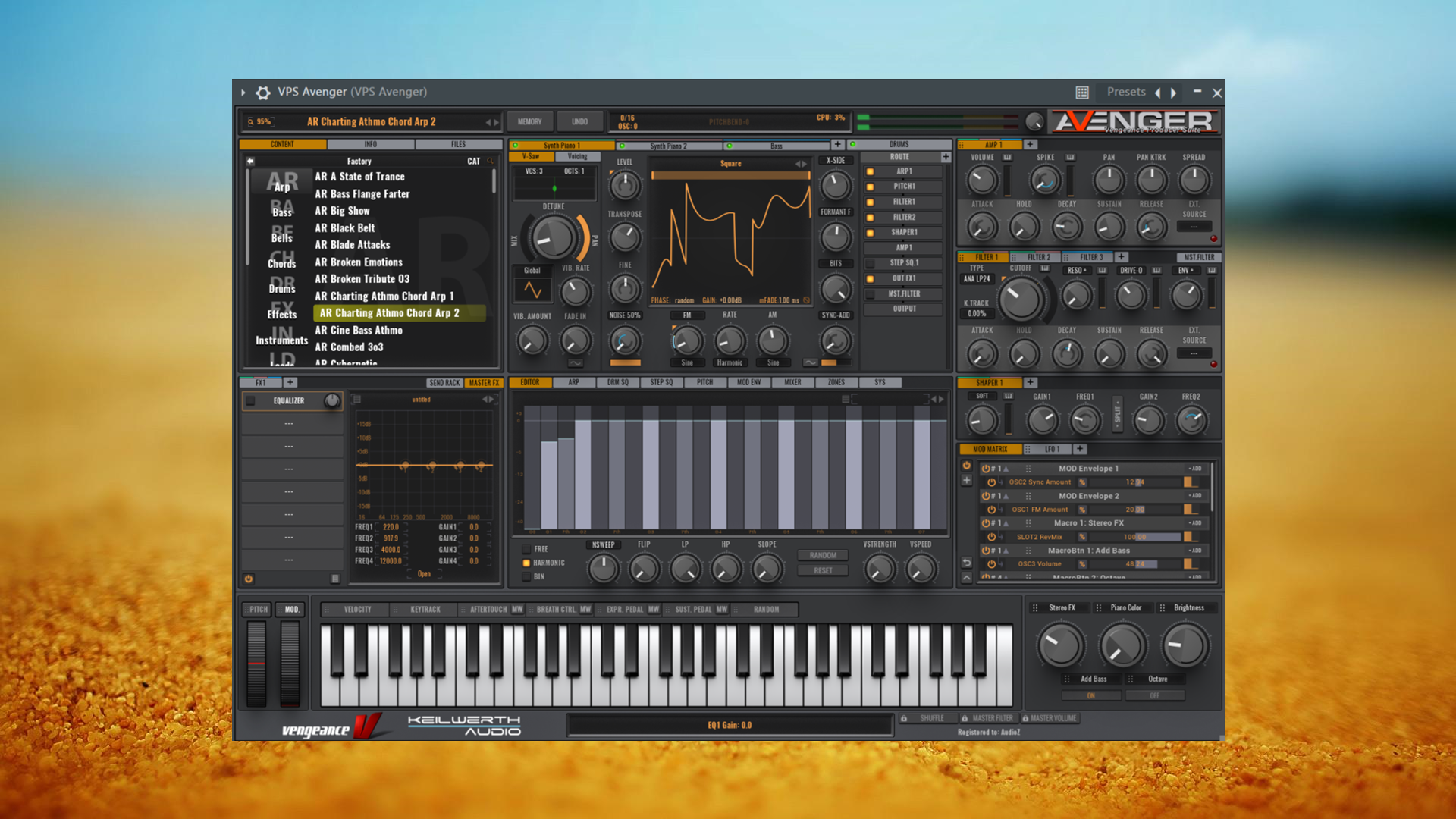Screen dimensions: 1456x819
Task: Toggle ARP1 route enable indicator
Action: (x=870, y=171)
